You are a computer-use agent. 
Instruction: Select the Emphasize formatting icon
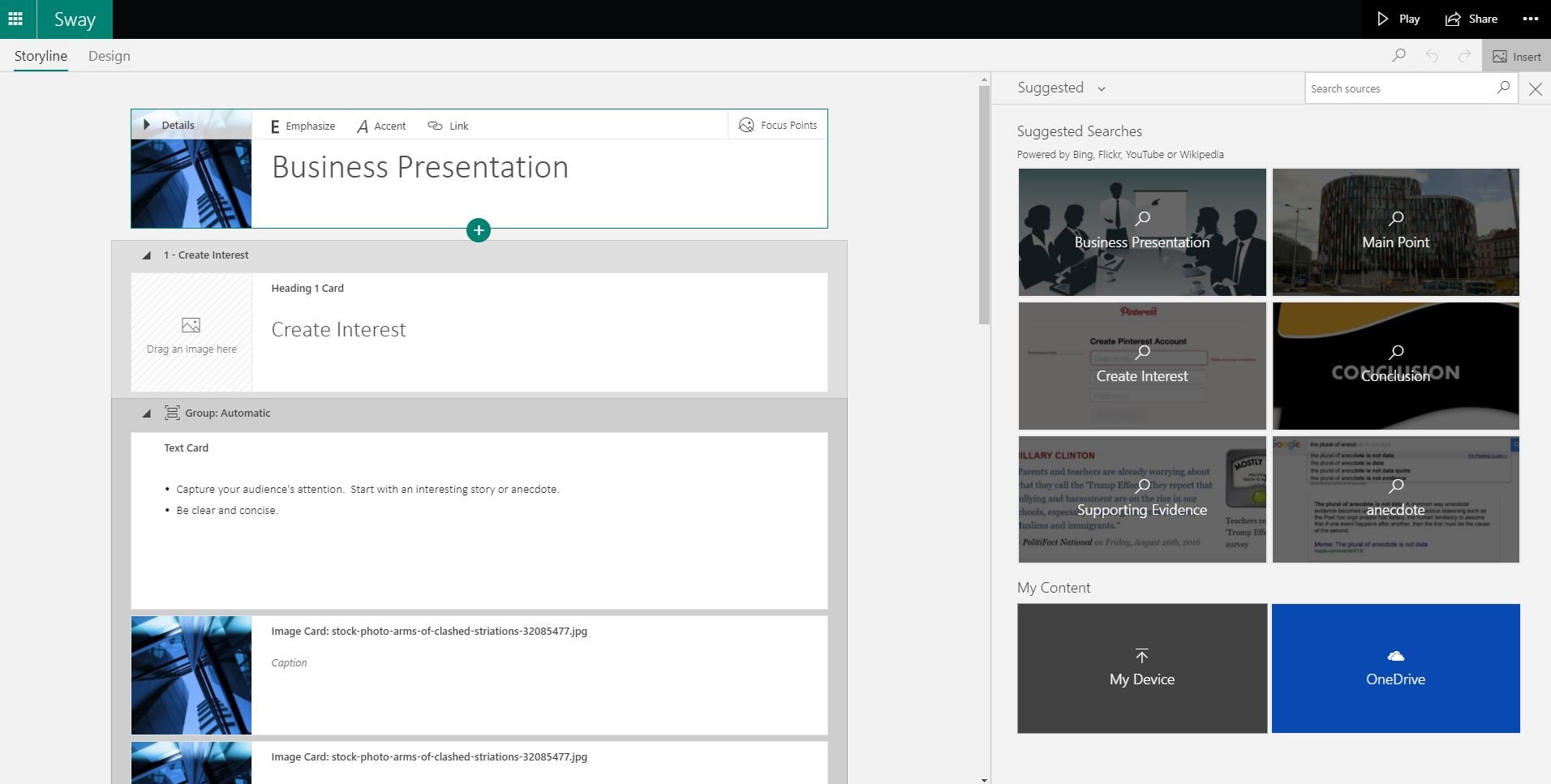(x=276, y=126)
